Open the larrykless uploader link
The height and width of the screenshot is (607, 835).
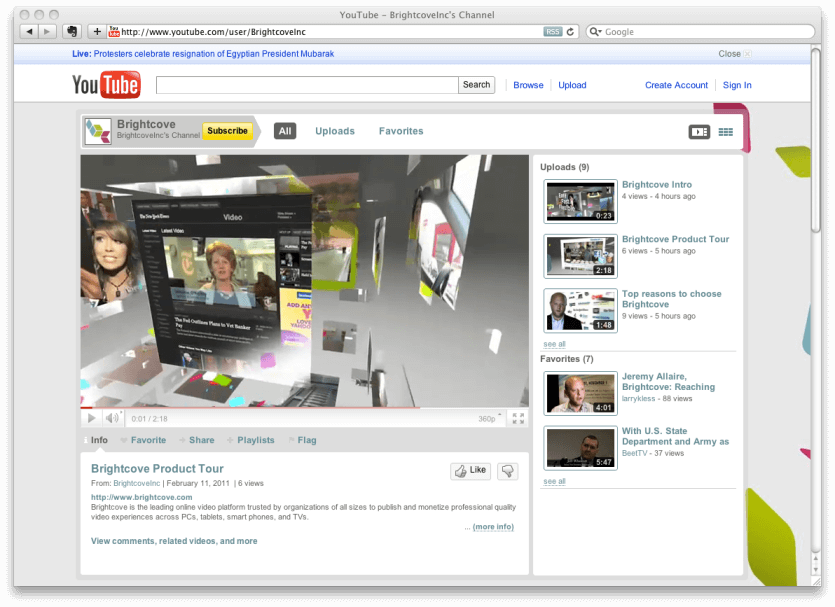tap(638, 399)
